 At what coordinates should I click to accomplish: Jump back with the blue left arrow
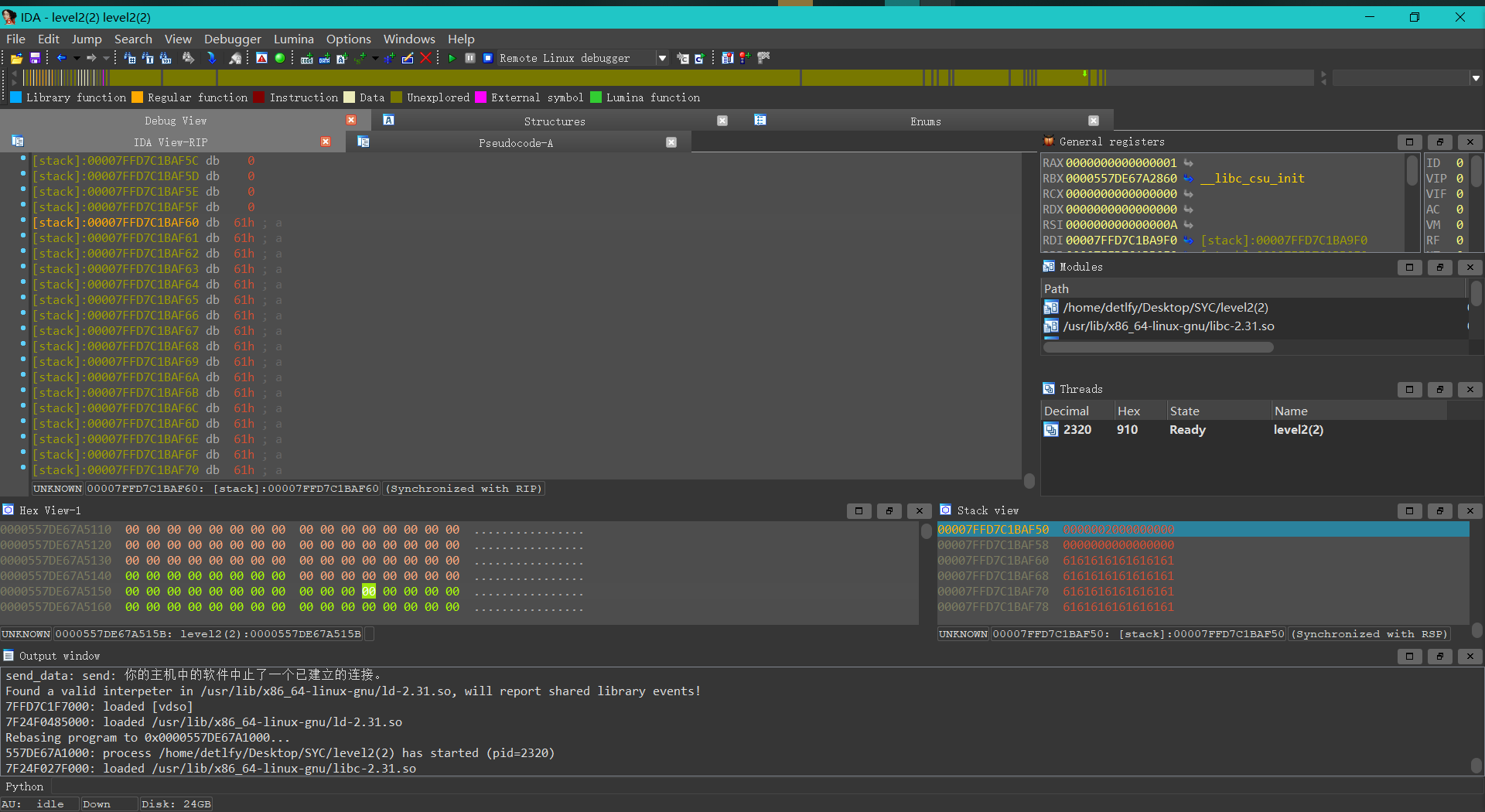pos(61,58)
